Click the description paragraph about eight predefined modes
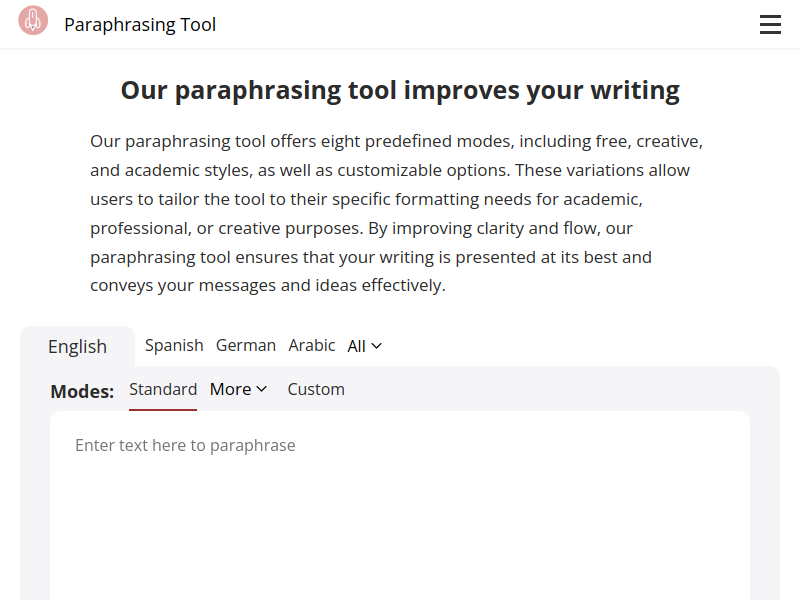The image size is (800, 600). (x=397, y=213)
